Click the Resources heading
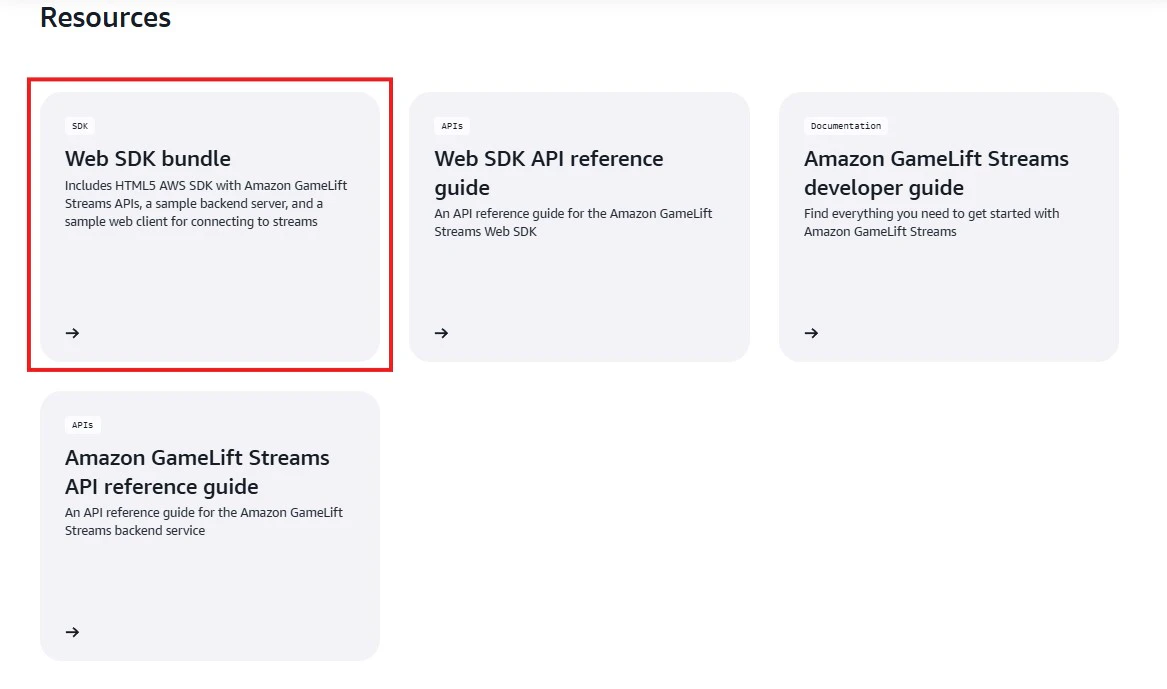 (x=106, y=17)
